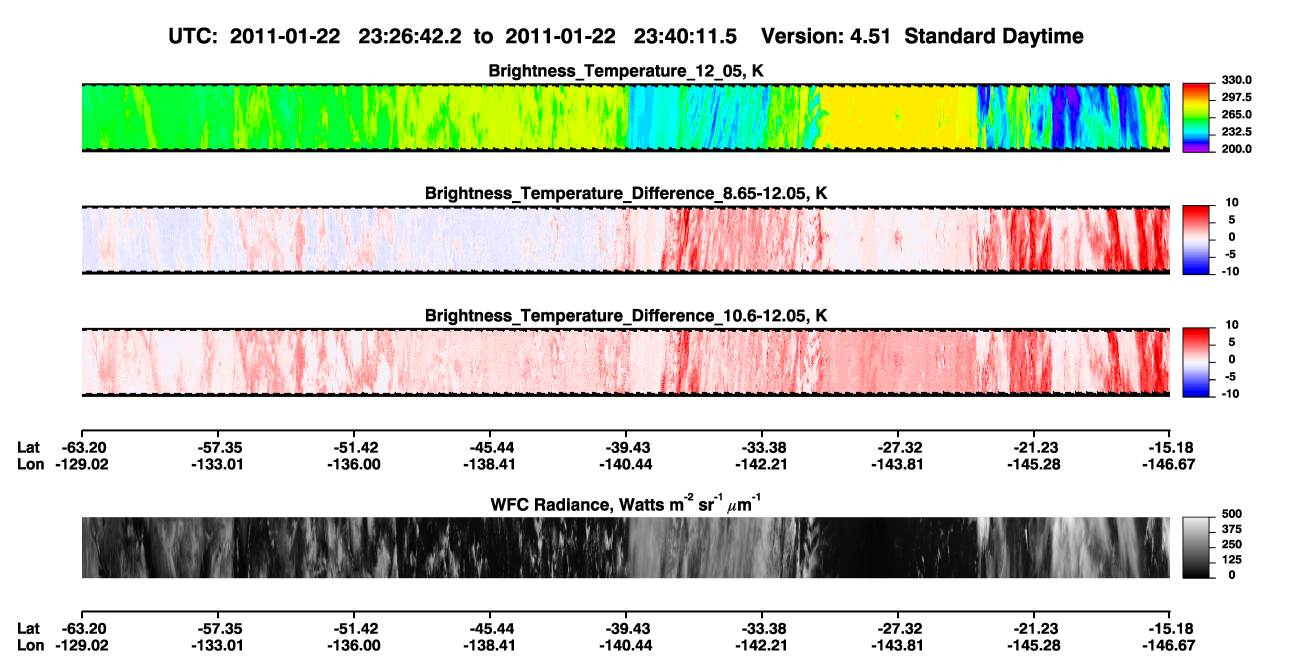
Task: Click longitude '-133.01' on axis under WFC panel
Action: 217,646
